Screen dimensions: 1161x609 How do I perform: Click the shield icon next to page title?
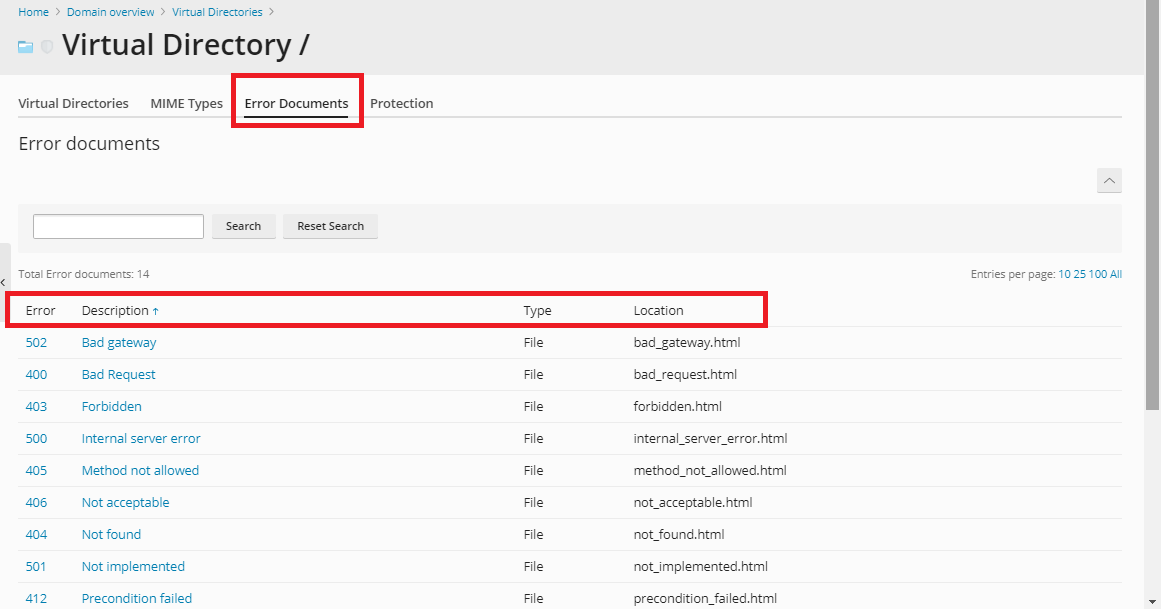point(46,47)
